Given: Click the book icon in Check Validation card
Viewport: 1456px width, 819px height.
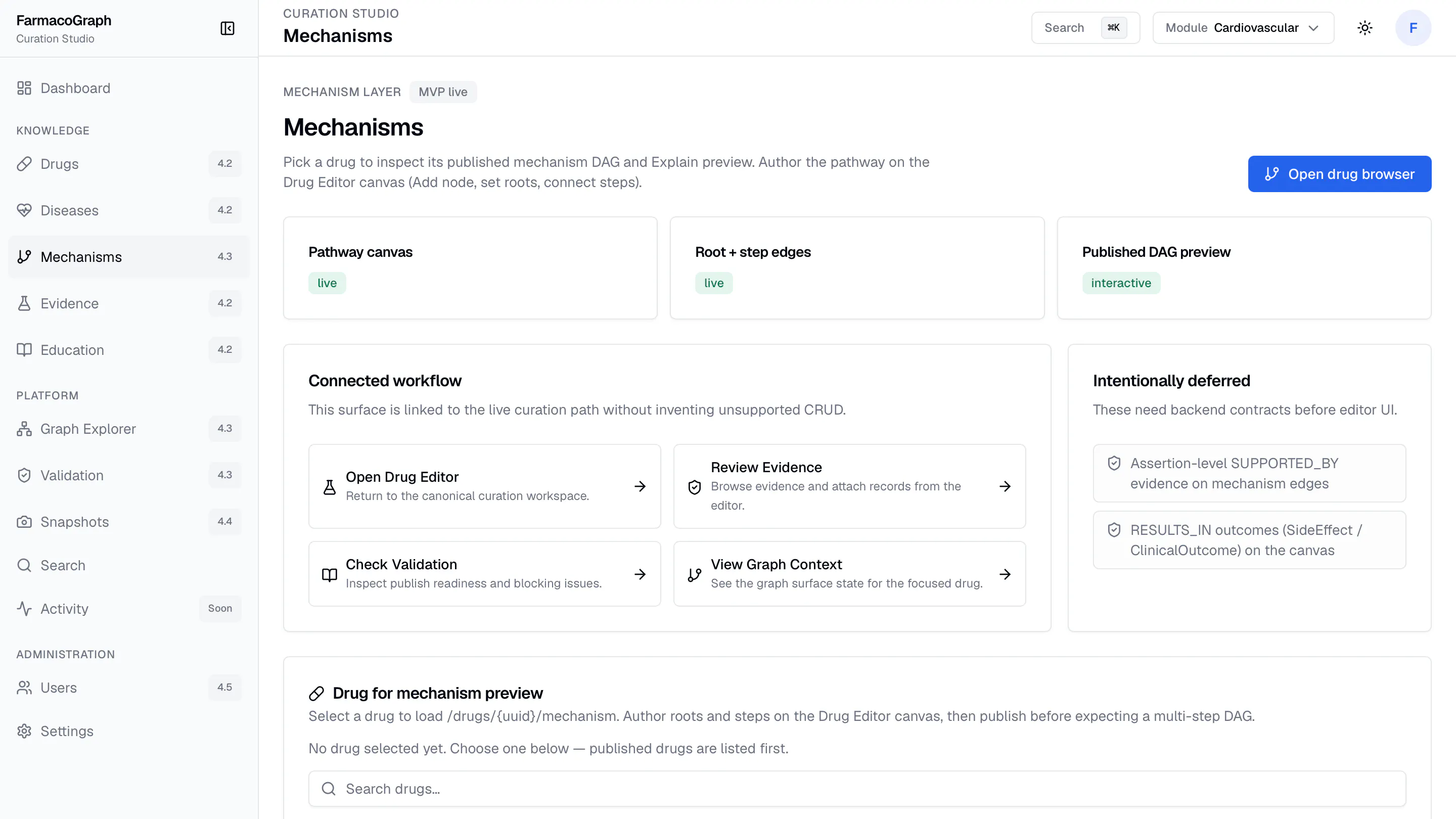Looking at the screenshot, I should tap(330, 575).
